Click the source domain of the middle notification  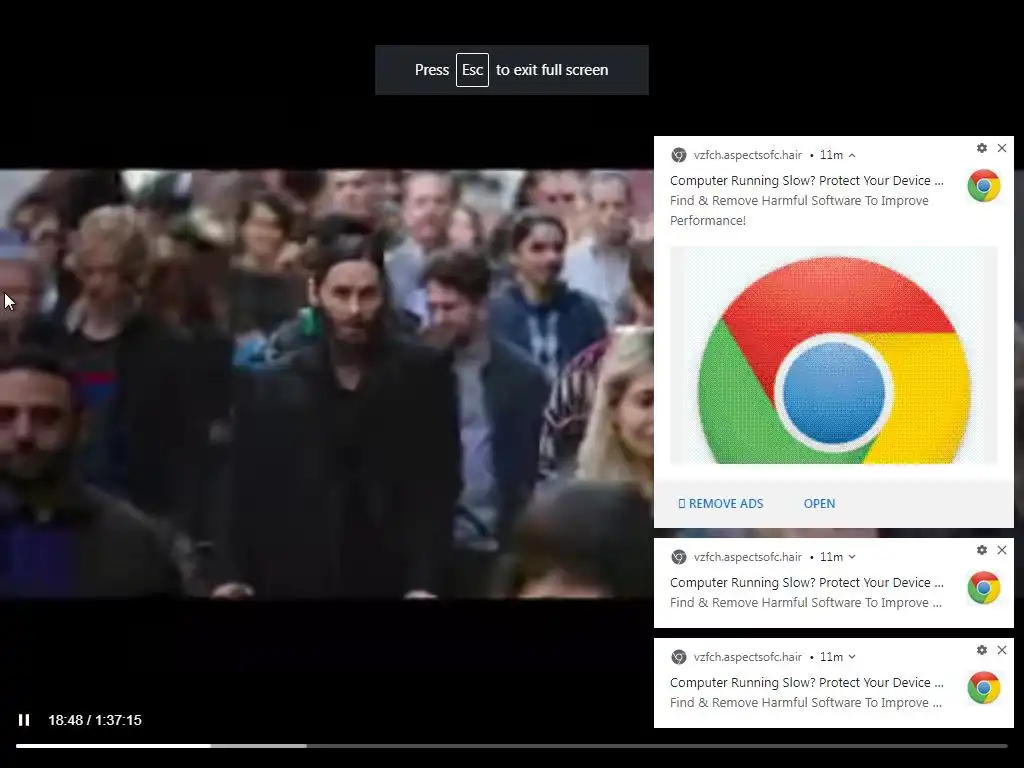tap(748, 557)
